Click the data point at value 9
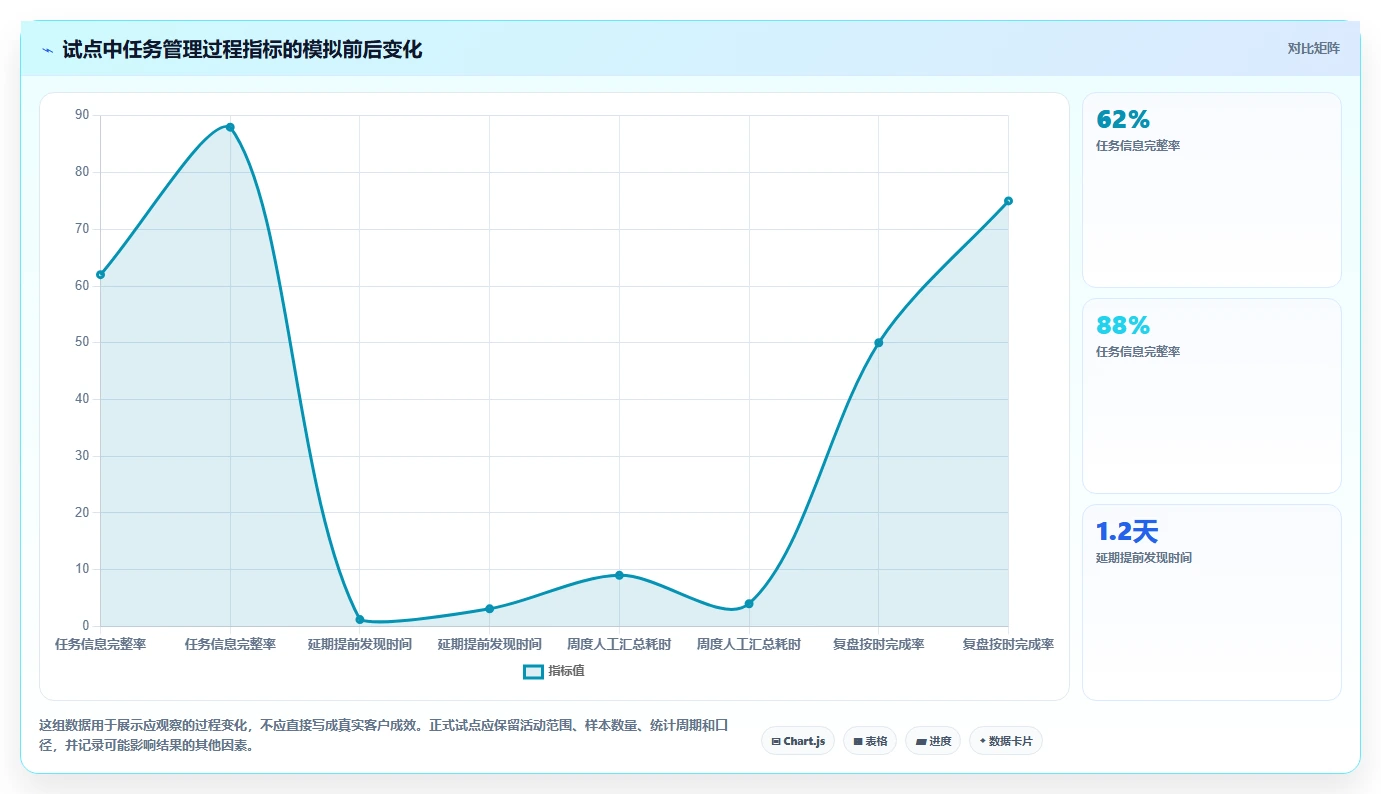The width and height of the screenshot is (1381, 794). coord(619,575)
